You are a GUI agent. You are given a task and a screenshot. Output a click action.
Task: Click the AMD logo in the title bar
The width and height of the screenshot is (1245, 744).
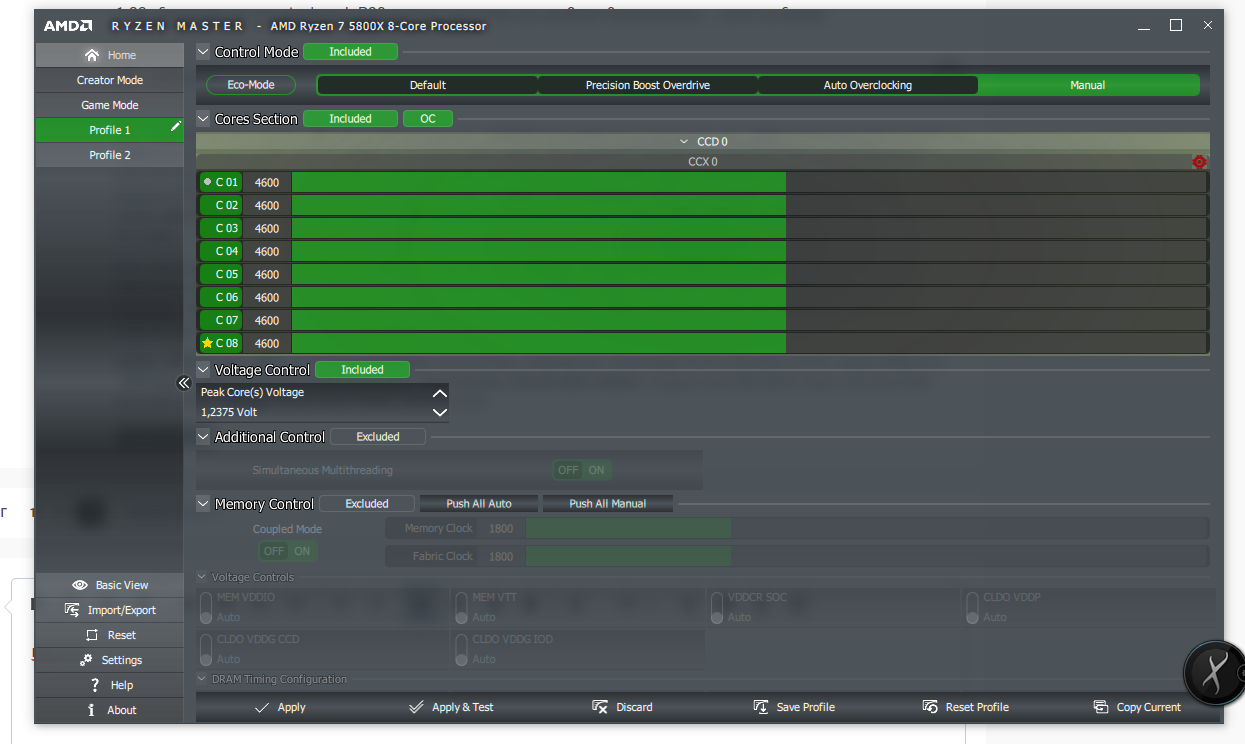[x=68, y=26]
